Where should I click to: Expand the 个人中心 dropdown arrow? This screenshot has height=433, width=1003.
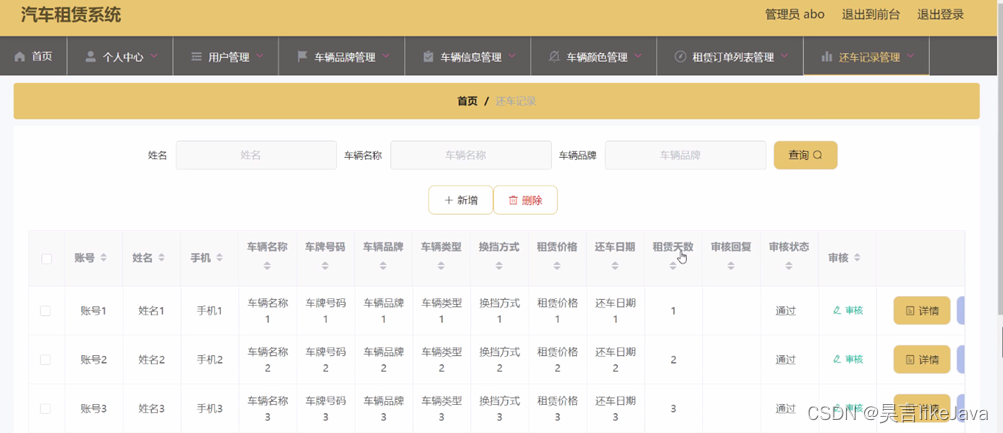154,56
